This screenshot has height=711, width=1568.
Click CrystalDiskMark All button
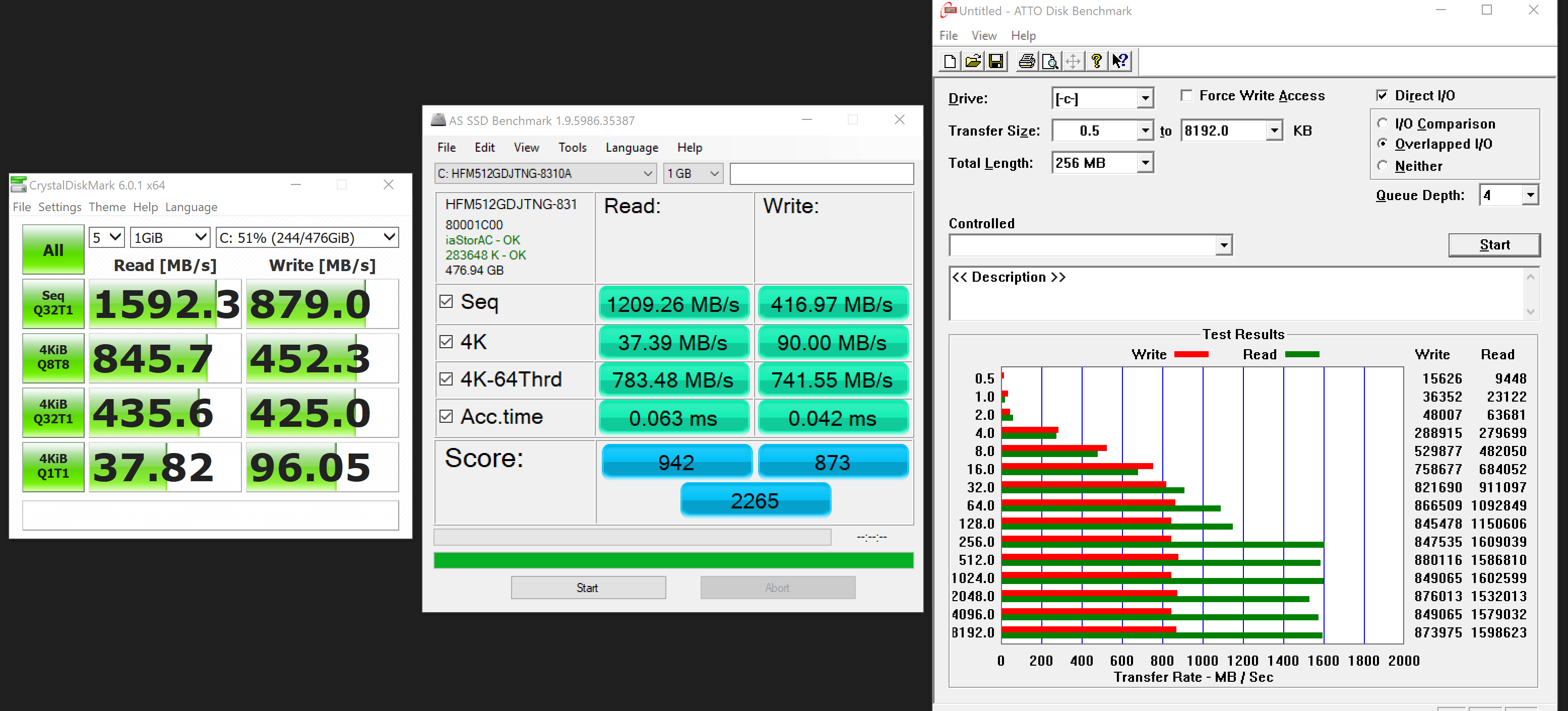(53, 249)
